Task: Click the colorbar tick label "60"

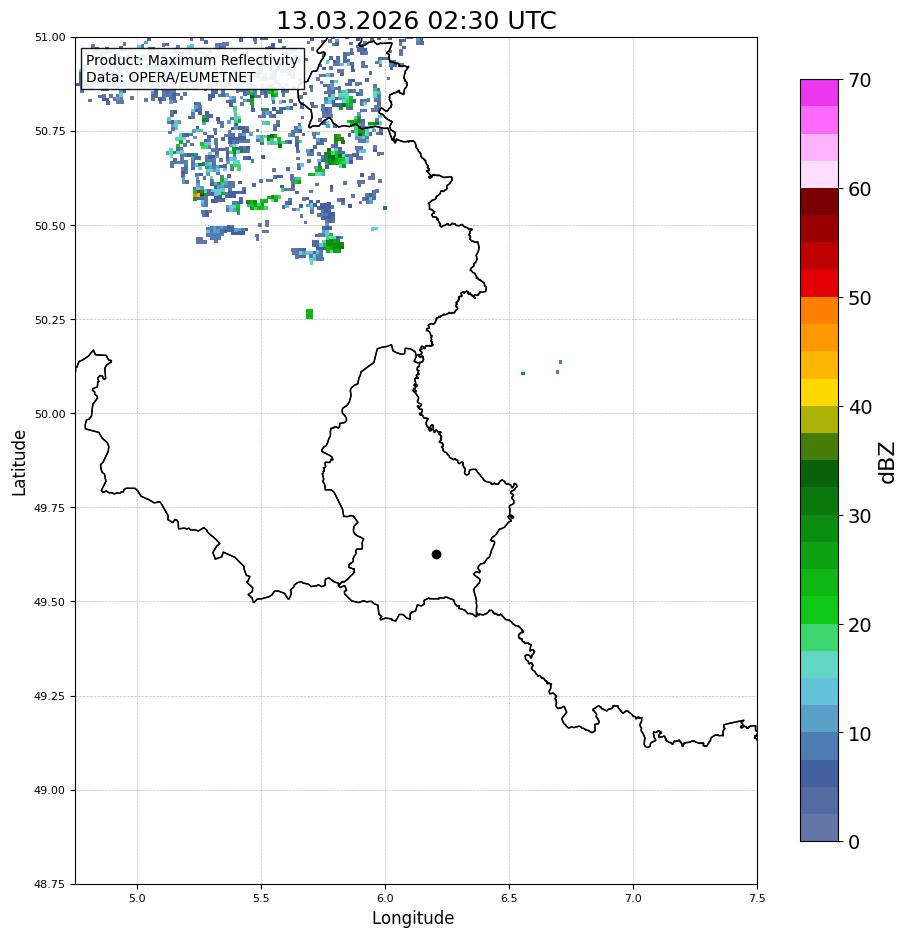Action: coord(860,189)
